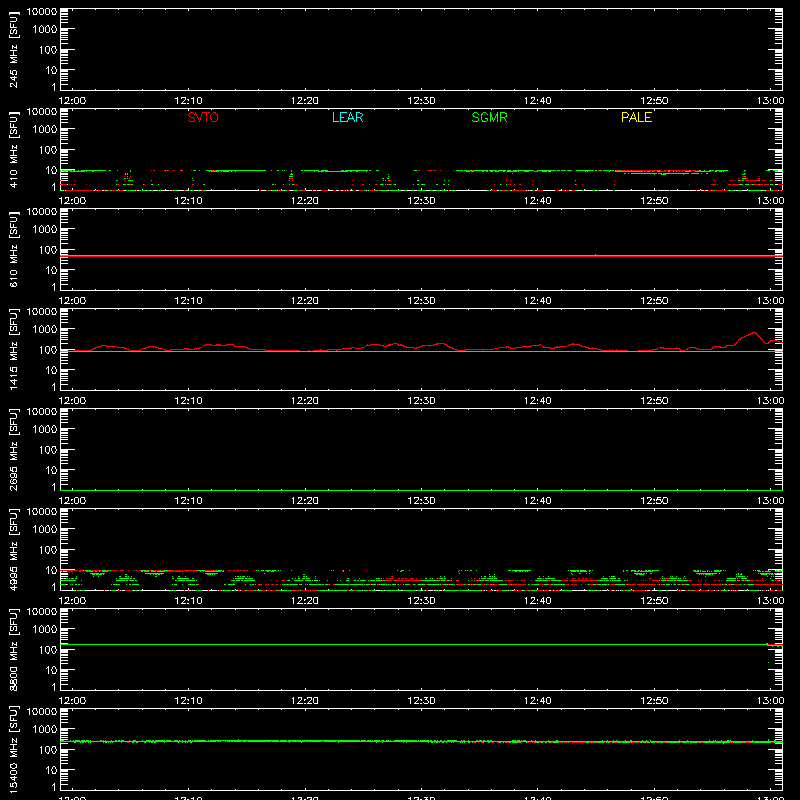Screen dimensions: 800x800
Task: Select the 610 MHz [SFU] axis title
Action: (13, 249)
